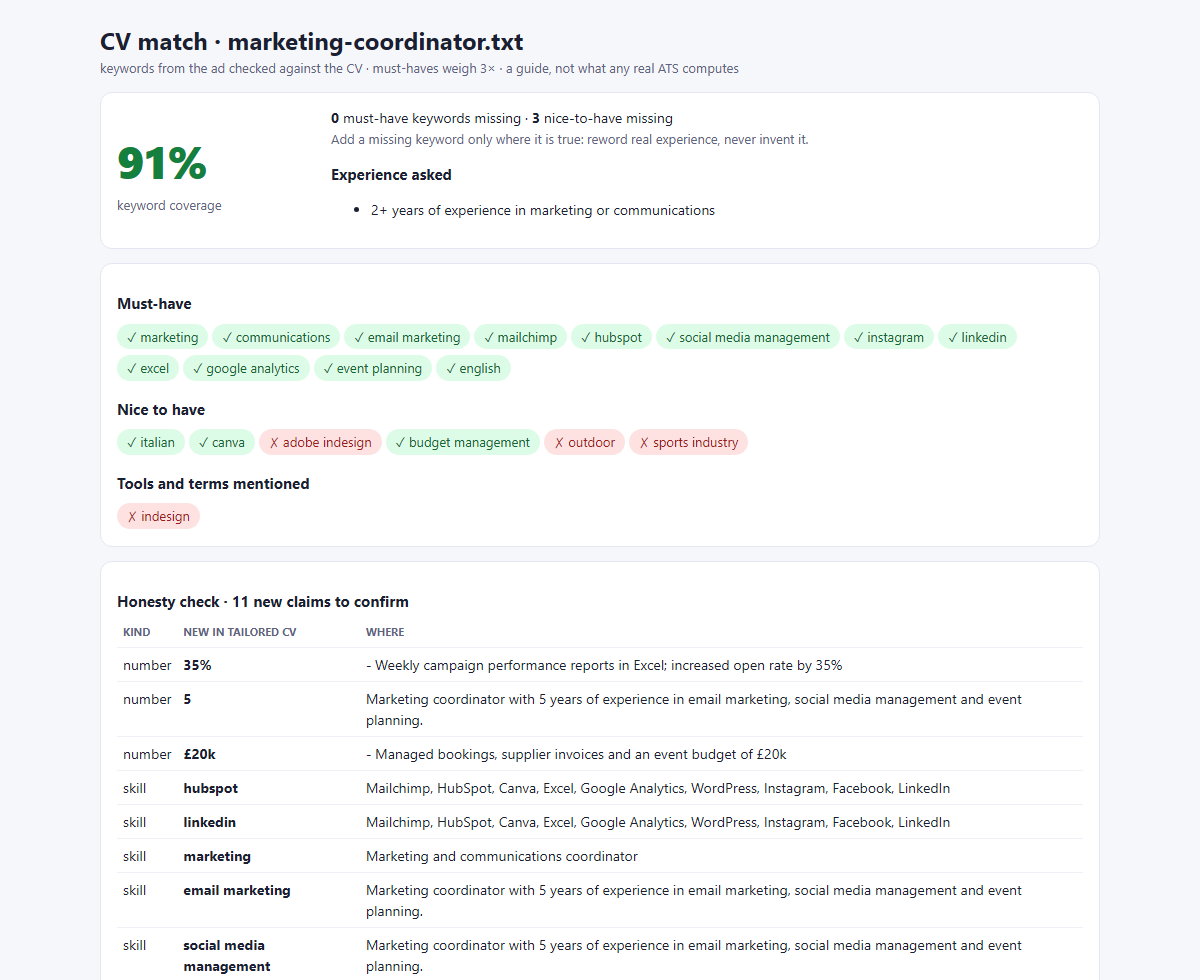
Task: Select the 'Nice to have' section heading
Action: 161,410
